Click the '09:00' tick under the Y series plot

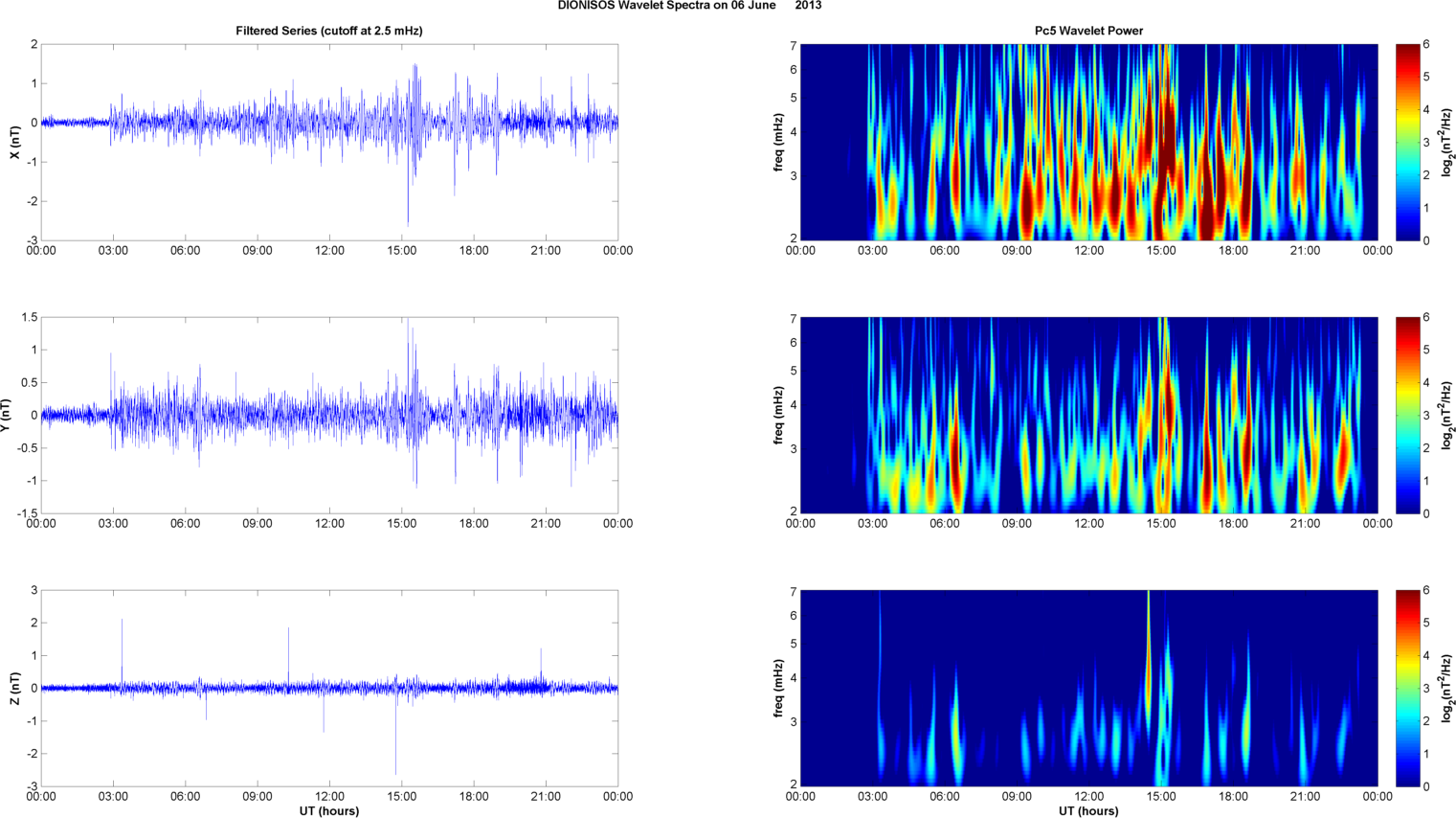[258, 524]
